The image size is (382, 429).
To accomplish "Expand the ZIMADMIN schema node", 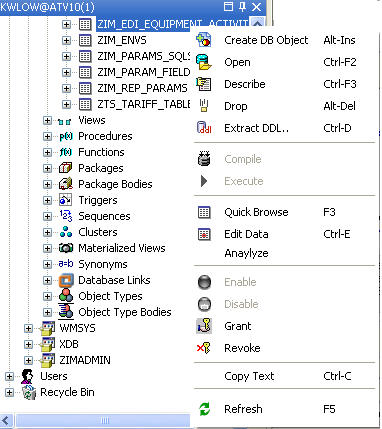I will 28,360.
